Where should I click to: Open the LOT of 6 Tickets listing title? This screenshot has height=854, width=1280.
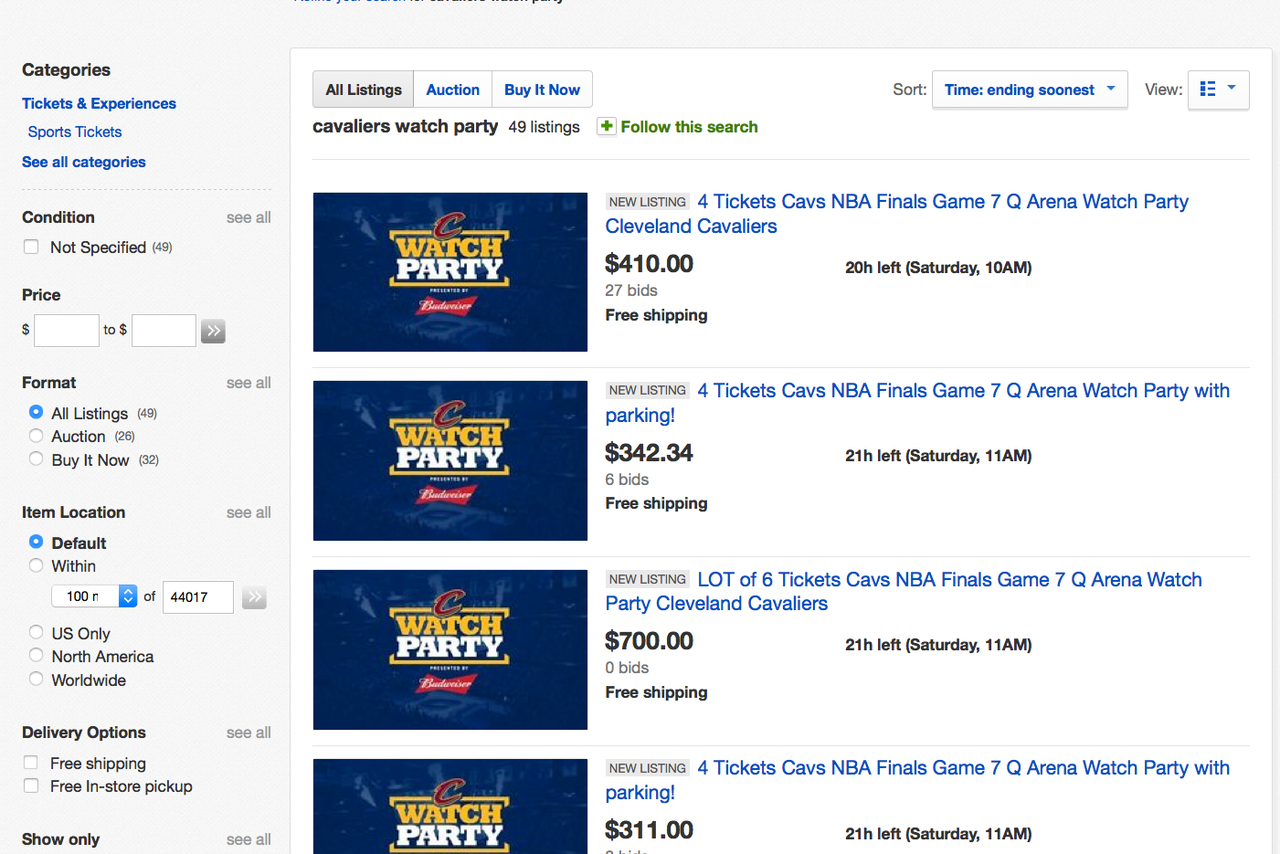click(904, 591)
